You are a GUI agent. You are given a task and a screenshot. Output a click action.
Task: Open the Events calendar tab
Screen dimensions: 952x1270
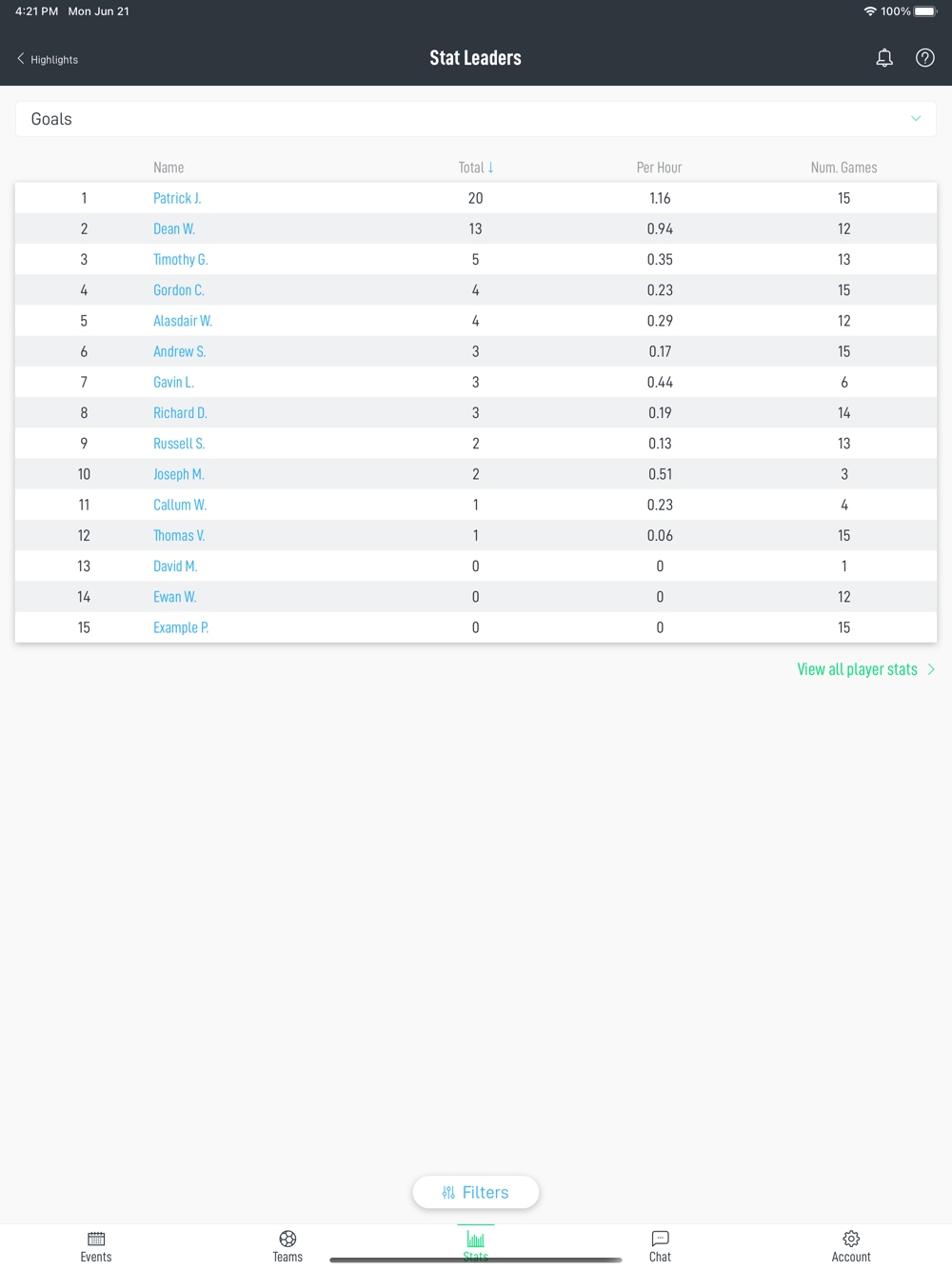(96, 1245)
